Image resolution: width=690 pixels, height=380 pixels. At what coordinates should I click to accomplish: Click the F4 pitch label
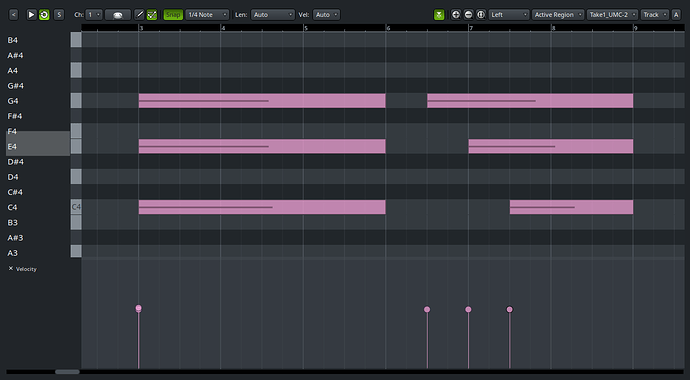point(12,131)
